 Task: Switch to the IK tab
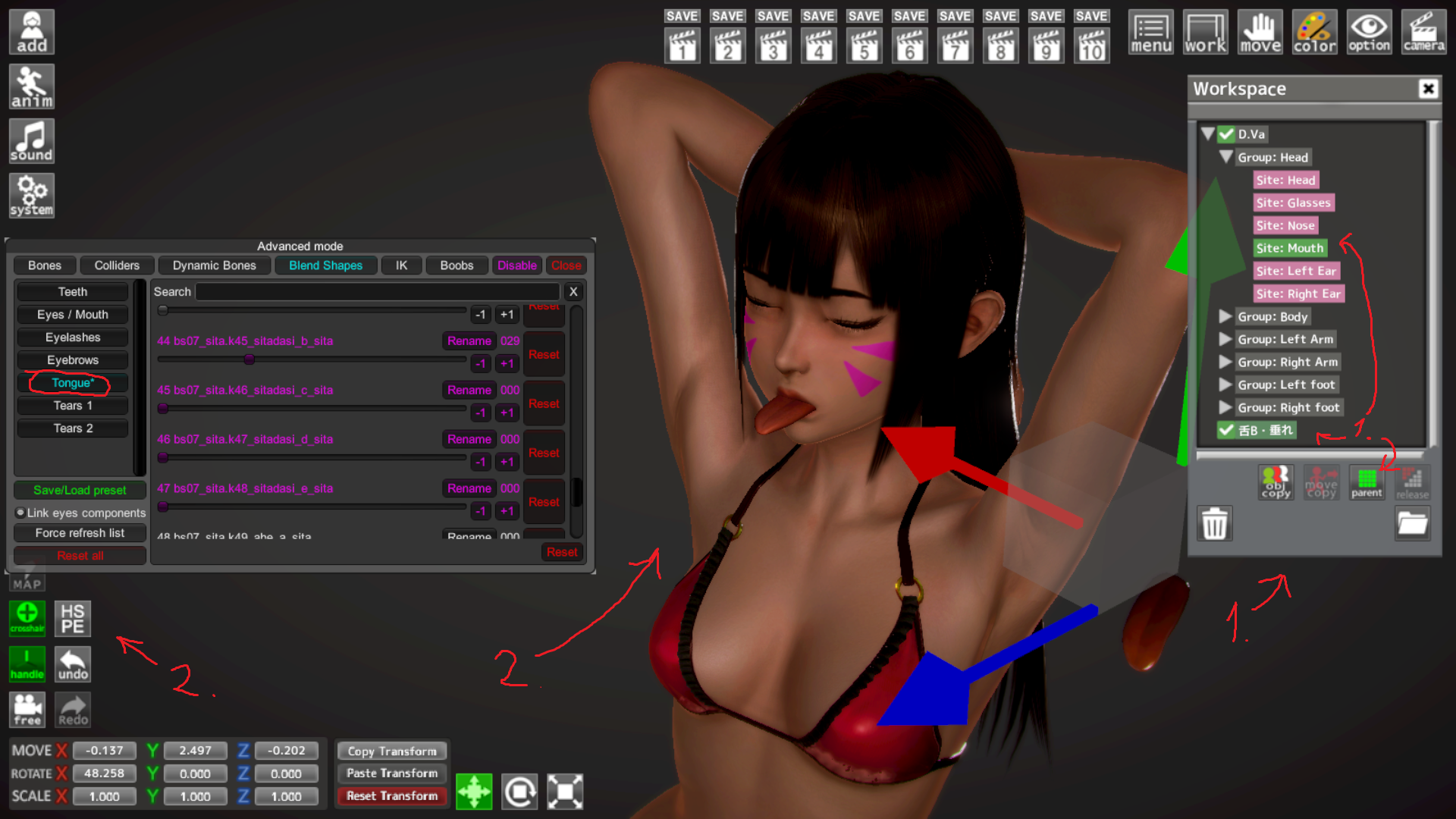coord(401,265)
